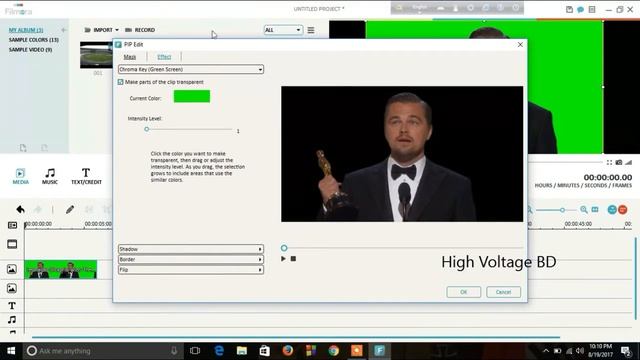Expand the Border section

191,259
